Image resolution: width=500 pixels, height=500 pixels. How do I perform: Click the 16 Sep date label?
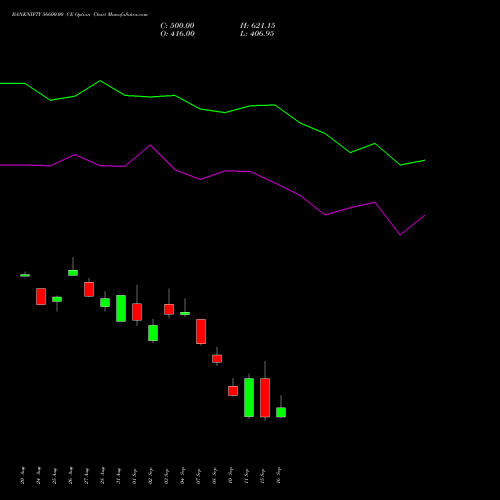[x=279, y=475]
